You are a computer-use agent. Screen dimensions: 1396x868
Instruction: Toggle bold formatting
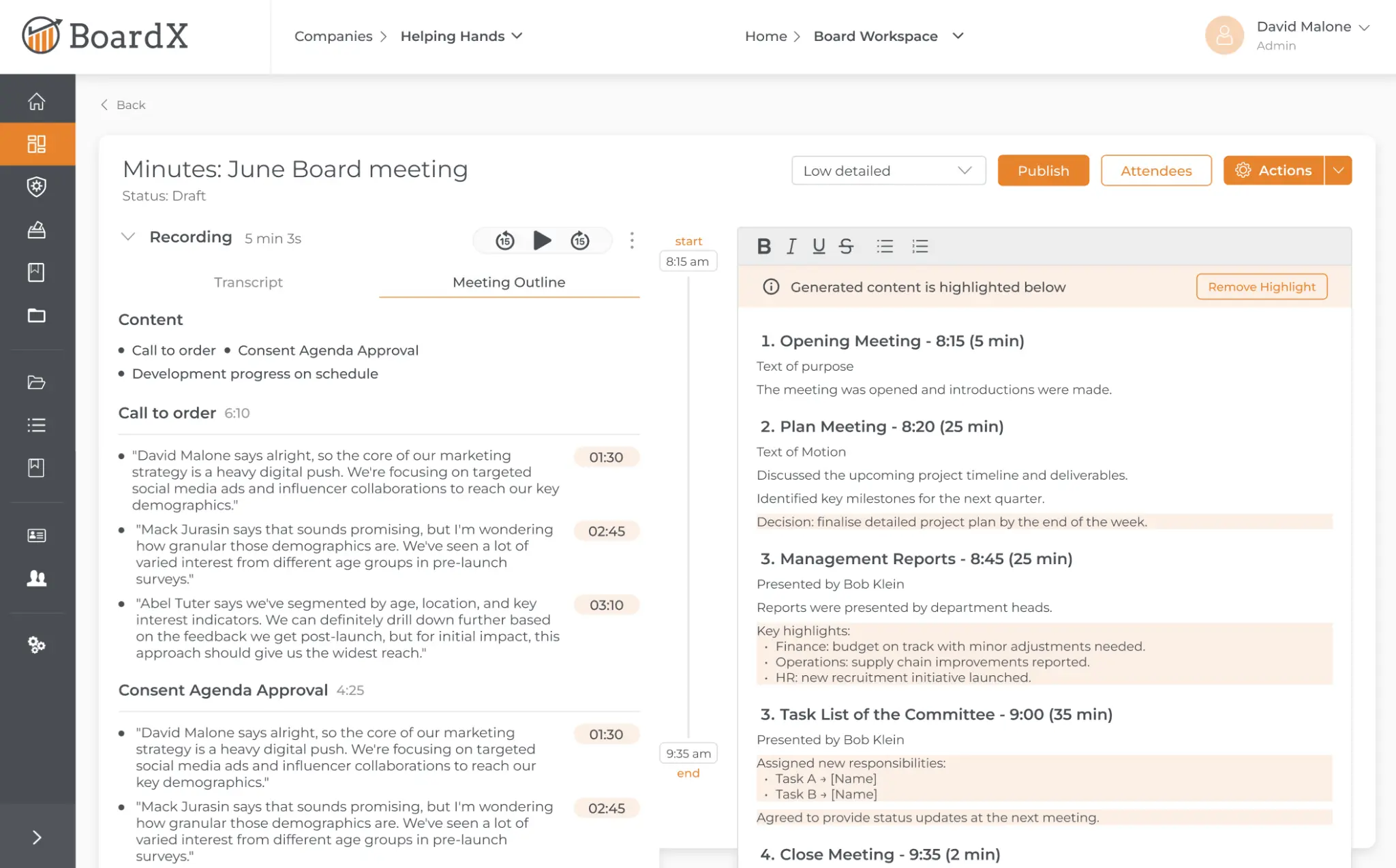[x=763, y=246]
